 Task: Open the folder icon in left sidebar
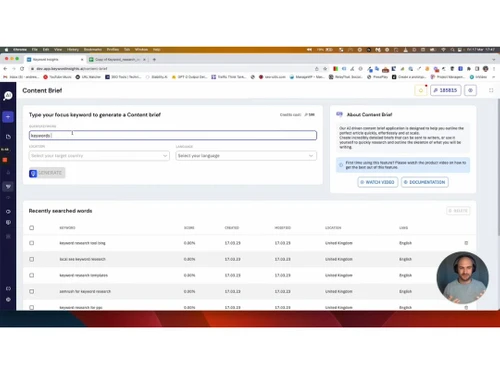pyautogui.click(x=8, y=137)
